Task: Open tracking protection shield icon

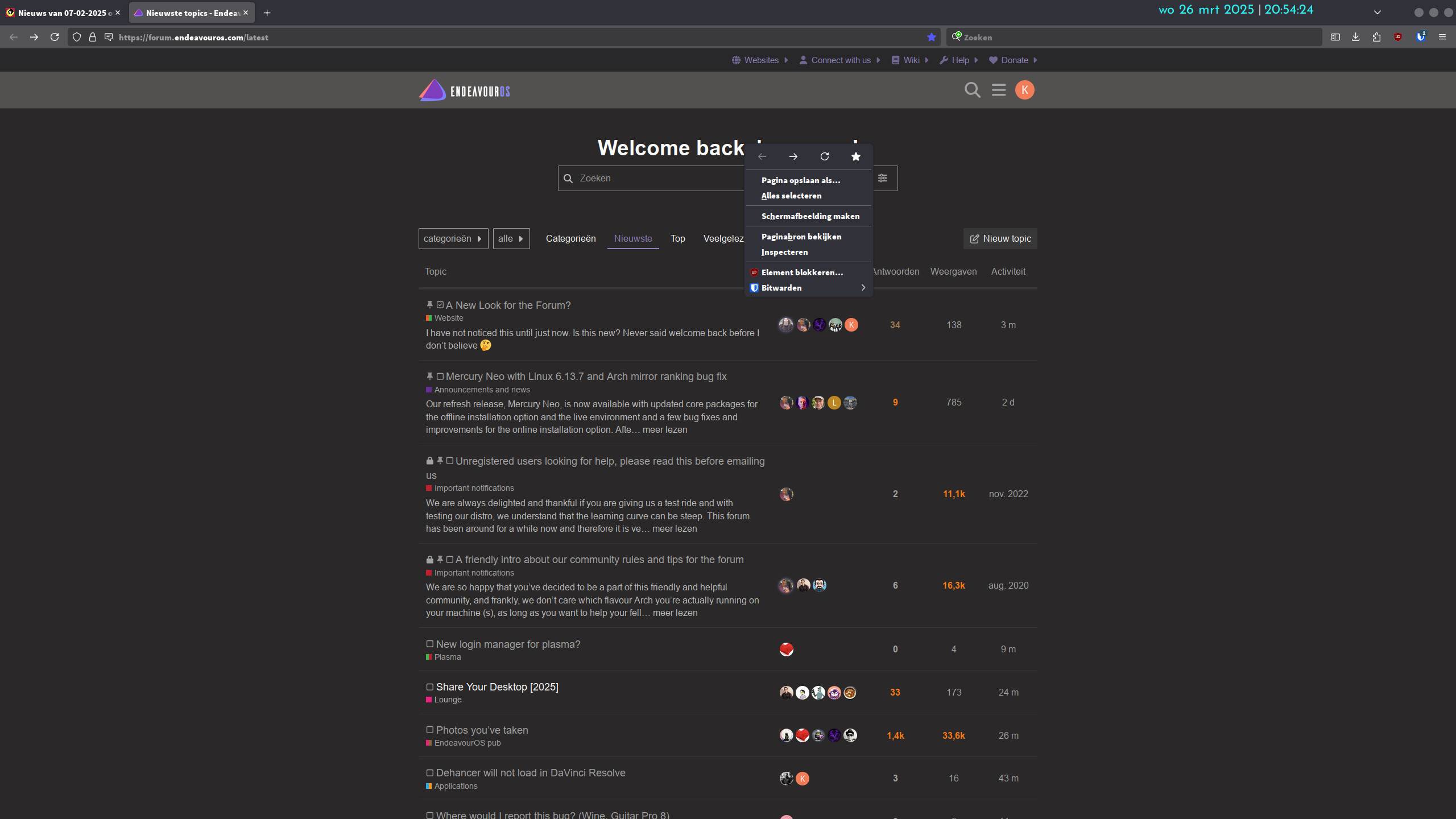Action: [x=77, y=37]
